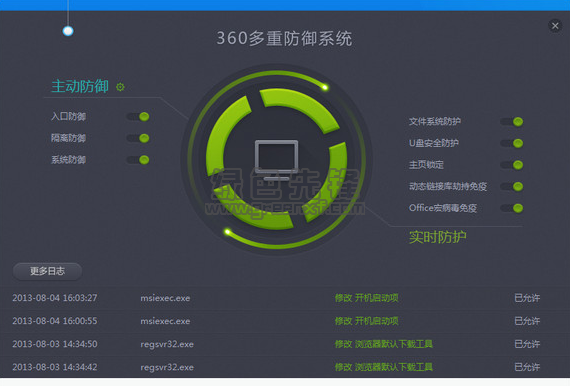The image size is (570, 386).
Task: Click the 实时防护 heading
Action: pyautogui.click(x=438, y=237)
